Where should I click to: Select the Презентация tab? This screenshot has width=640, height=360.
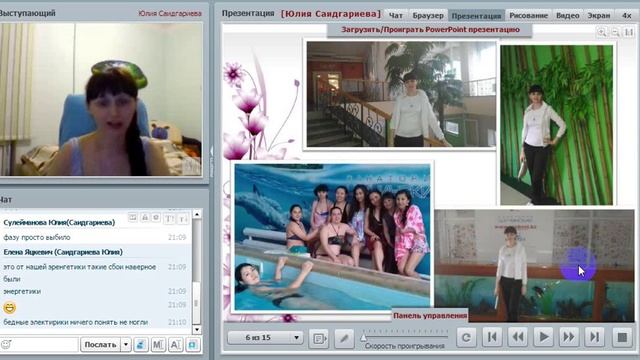(476, 16)
